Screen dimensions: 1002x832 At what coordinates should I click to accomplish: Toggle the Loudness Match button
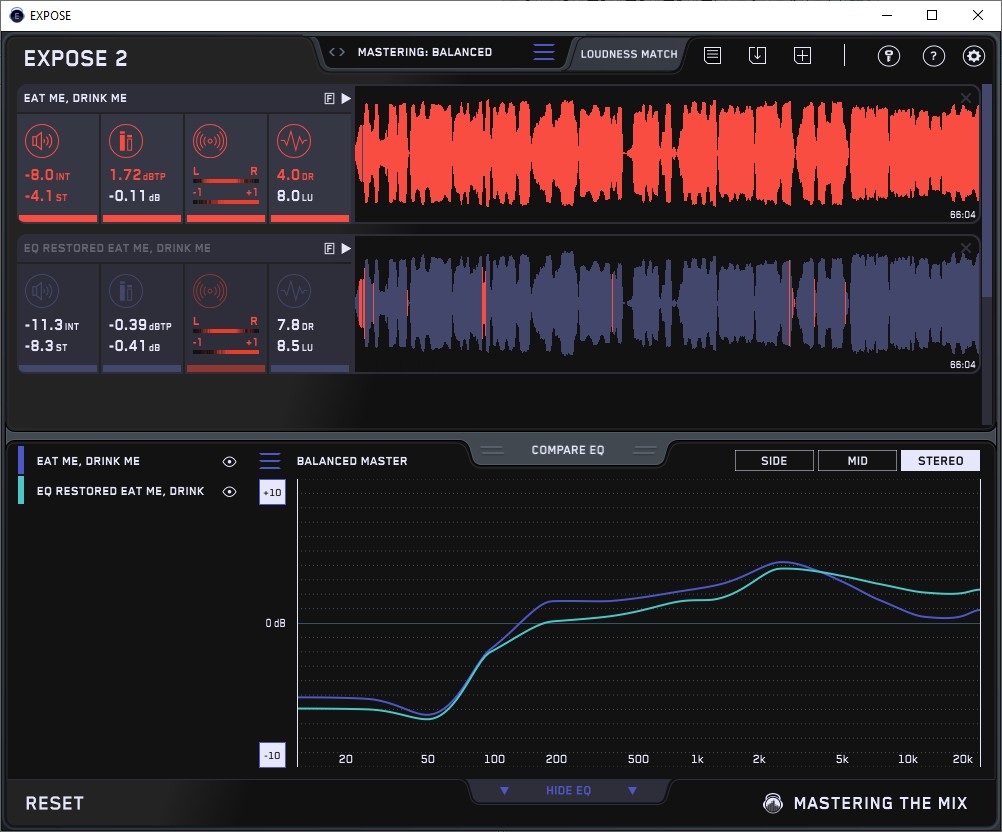click(x=628, y=54)
